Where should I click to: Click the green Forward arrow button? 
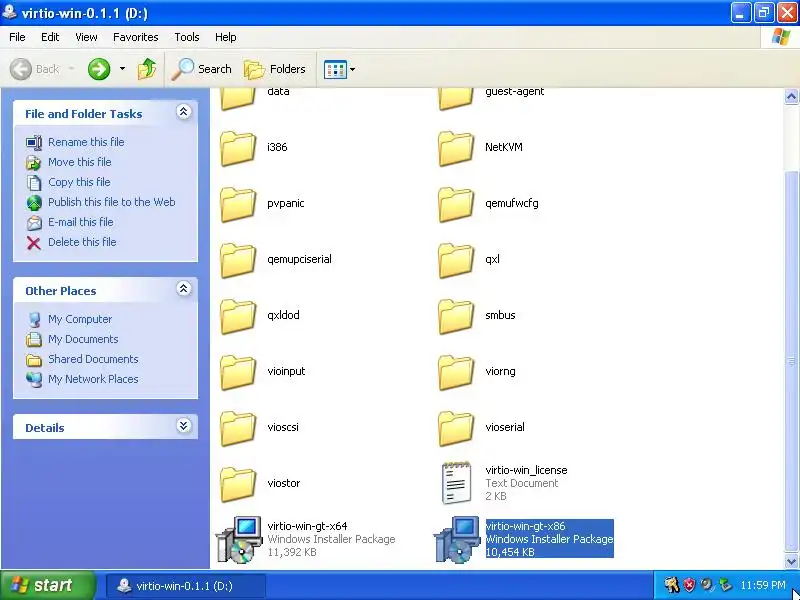99,69
